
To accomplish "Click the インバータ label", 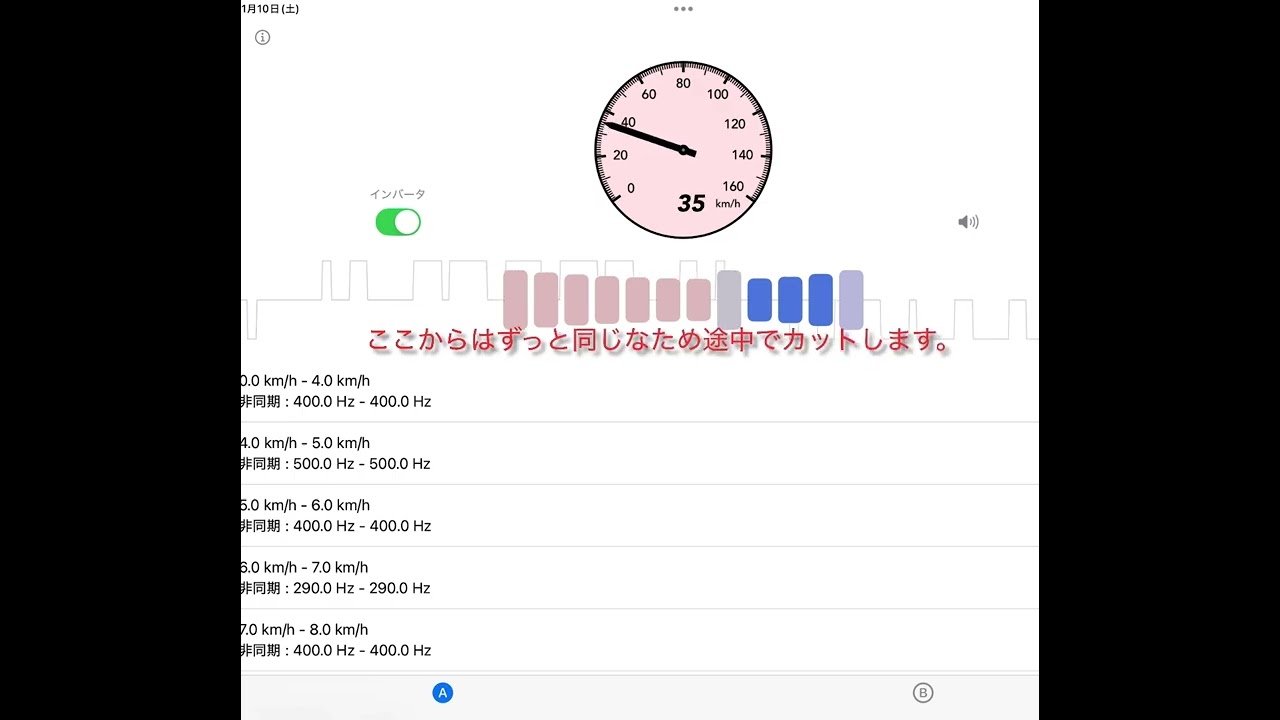I will [x=398, y=194].
